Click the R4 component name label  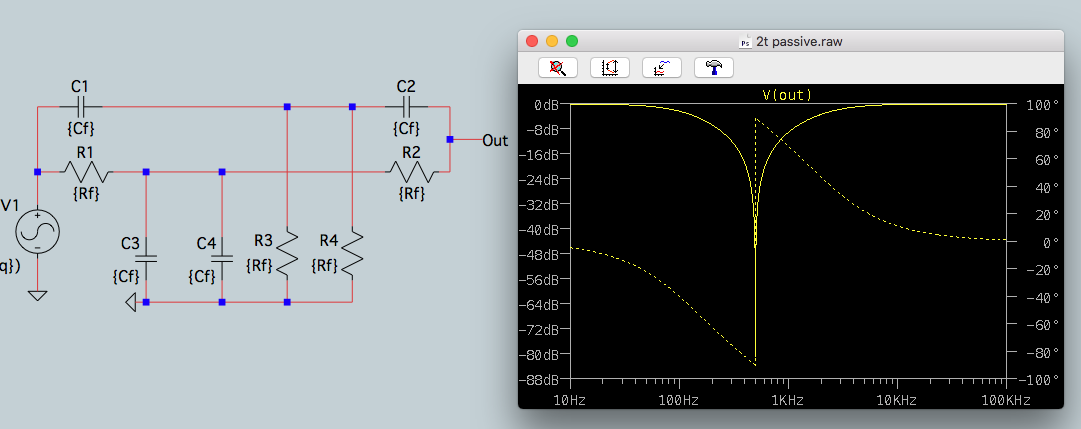coord(329,240)
